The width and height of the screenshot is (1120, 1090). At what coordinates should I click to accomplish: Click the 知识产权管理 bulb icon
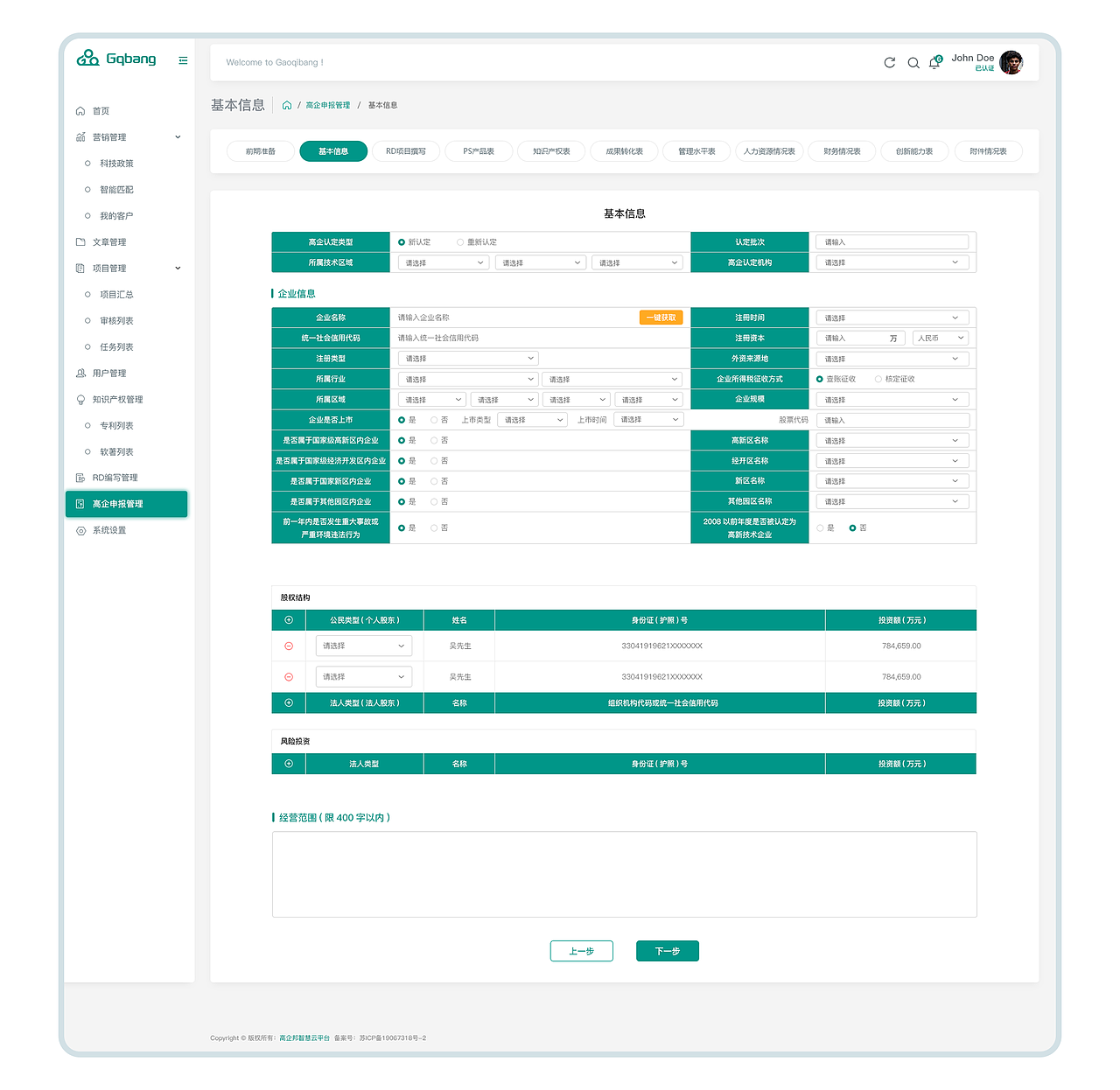click(80, 400)
